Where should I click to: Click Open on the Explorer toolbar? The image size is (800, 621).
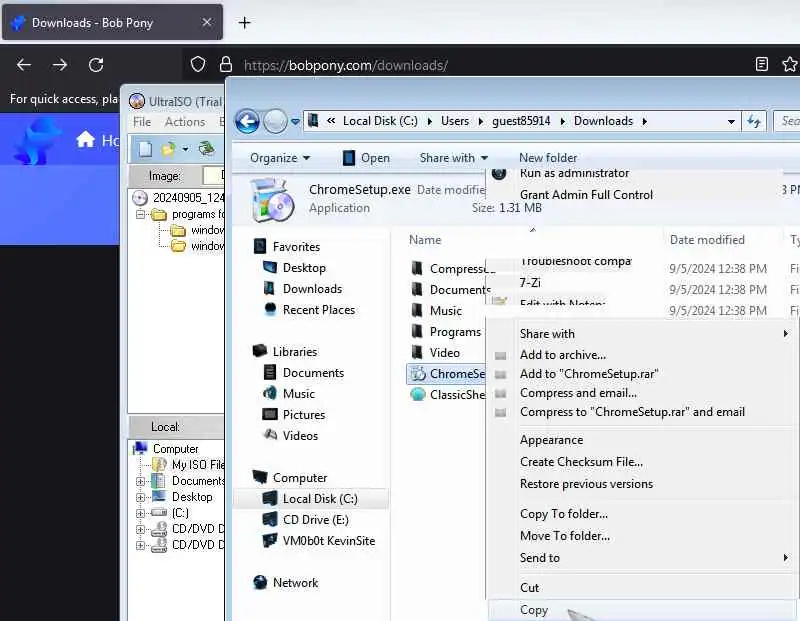[x=366, y=158]
